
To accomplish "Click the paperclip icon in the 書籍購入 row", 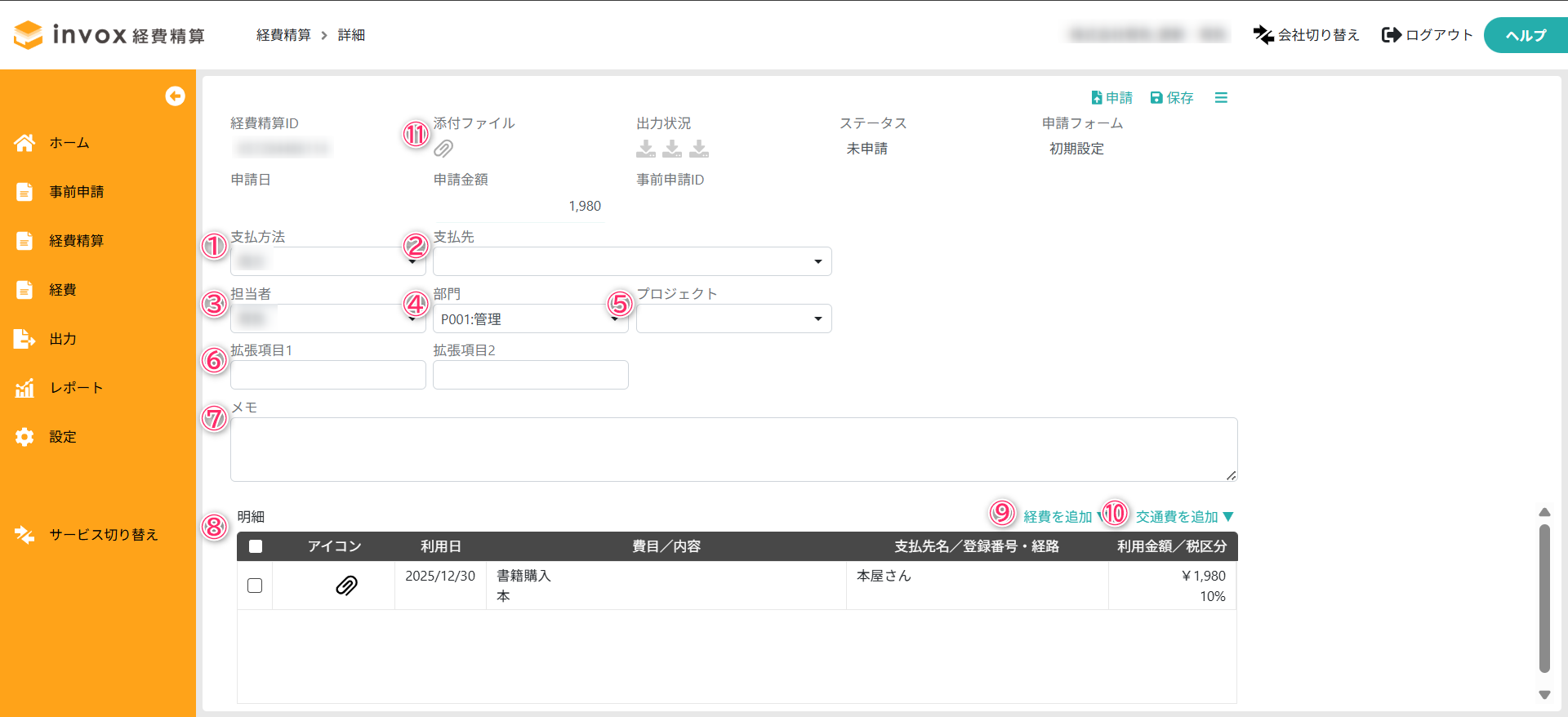I will tap(346, 586).
